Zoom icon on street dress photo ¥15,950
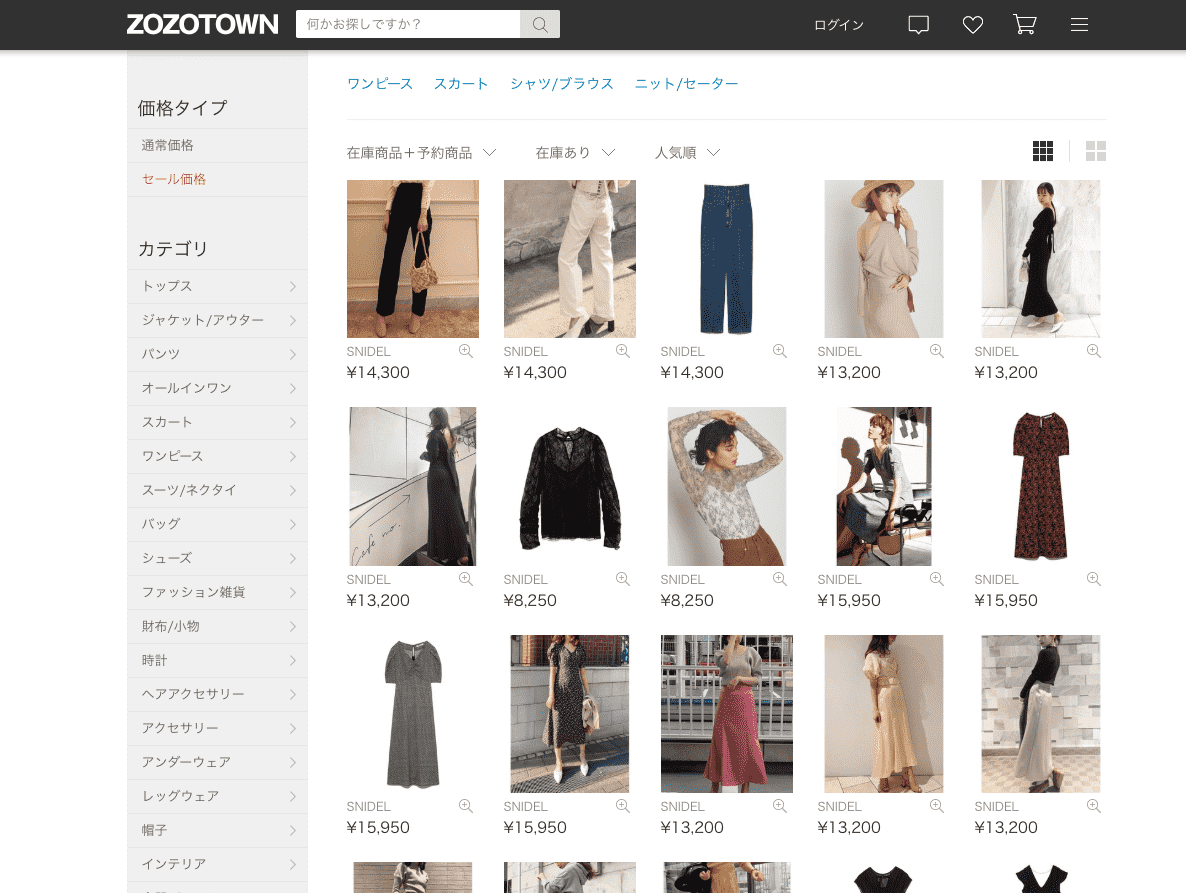Viewport: 1186px width, 893px height. coord(623,807)
